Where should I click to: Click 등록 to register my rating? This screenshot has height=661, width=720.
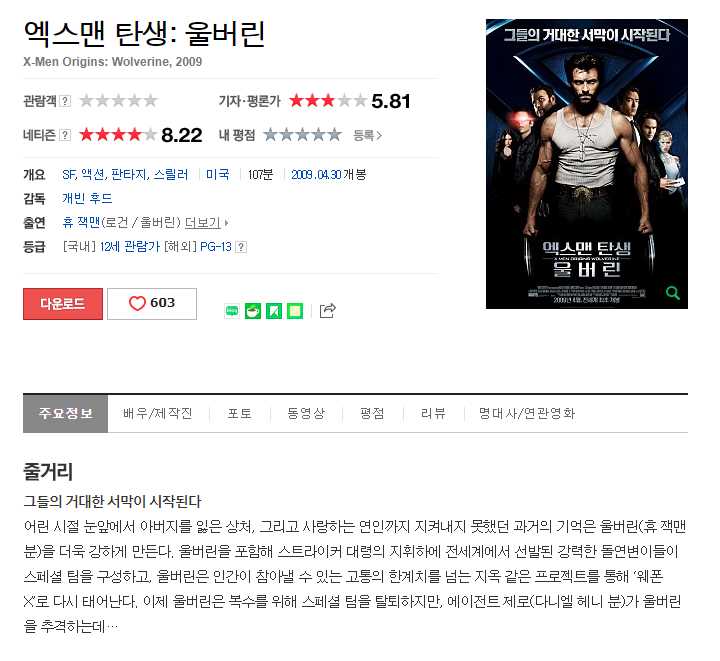367,135
